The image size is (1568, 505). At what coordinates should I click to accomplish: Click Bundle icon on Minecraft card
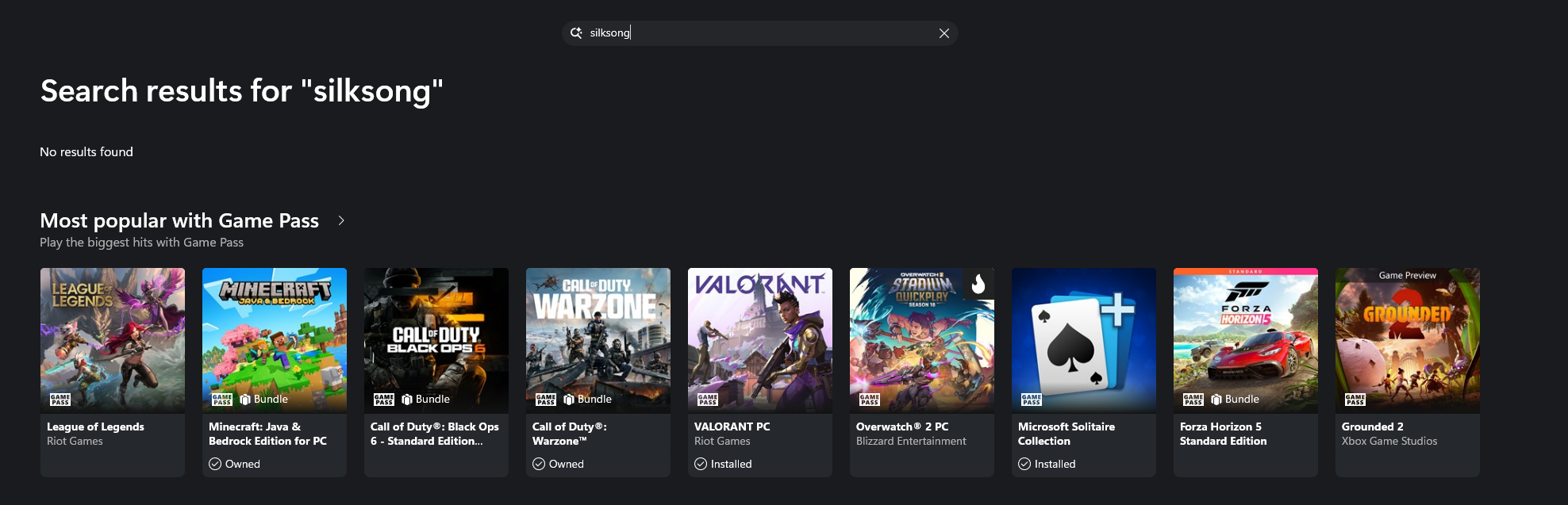245,400
